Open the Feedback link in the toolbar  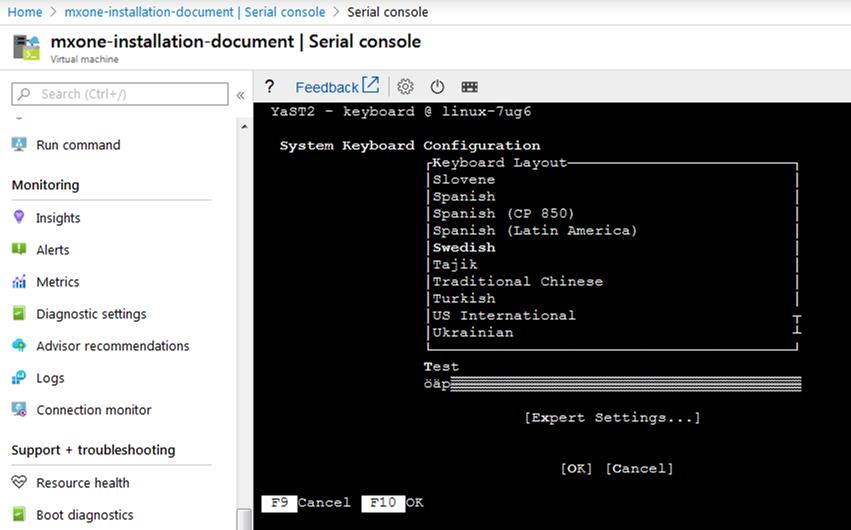[337, 86]
